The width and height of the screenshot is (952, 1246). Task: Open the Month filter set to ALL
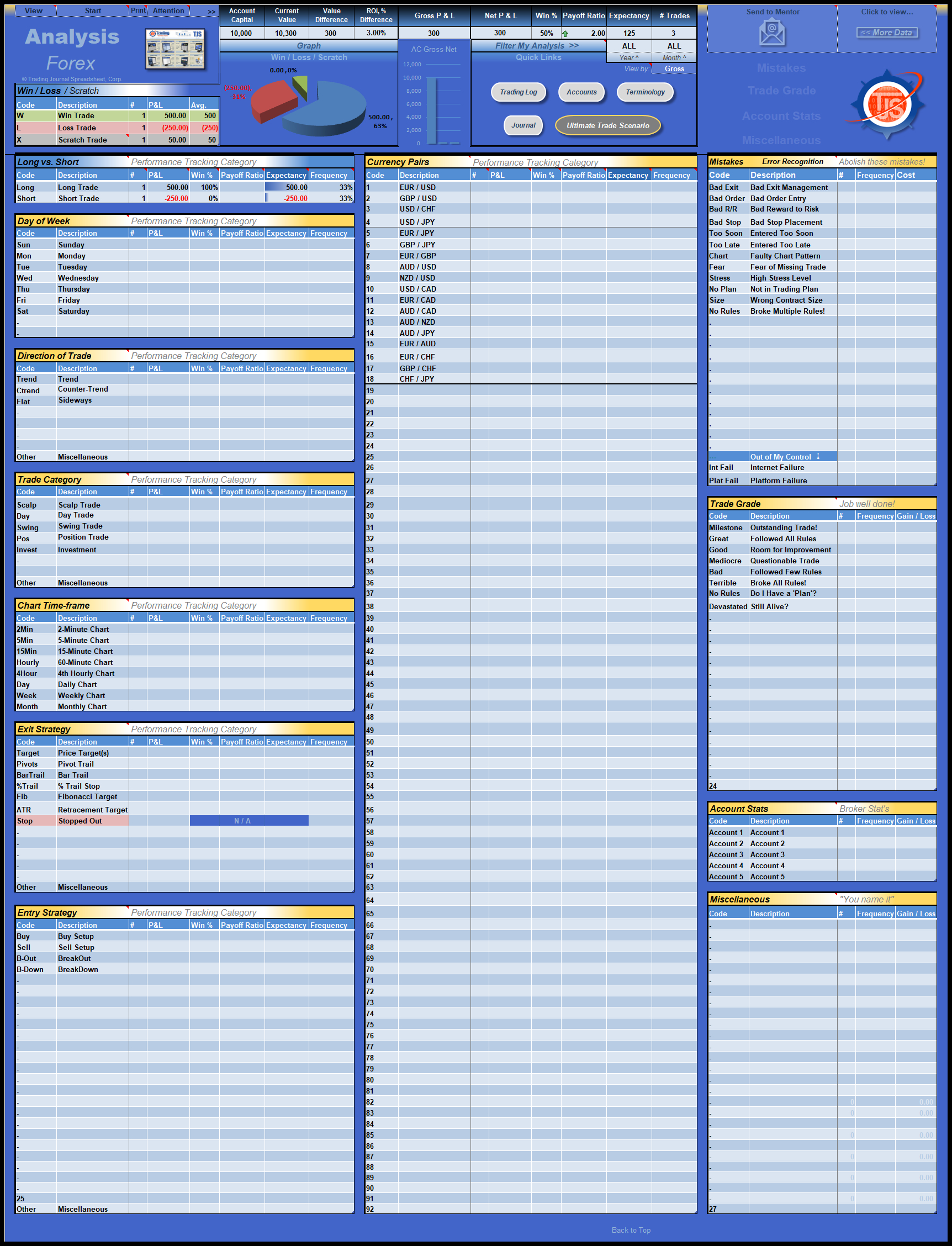point(674,46)
